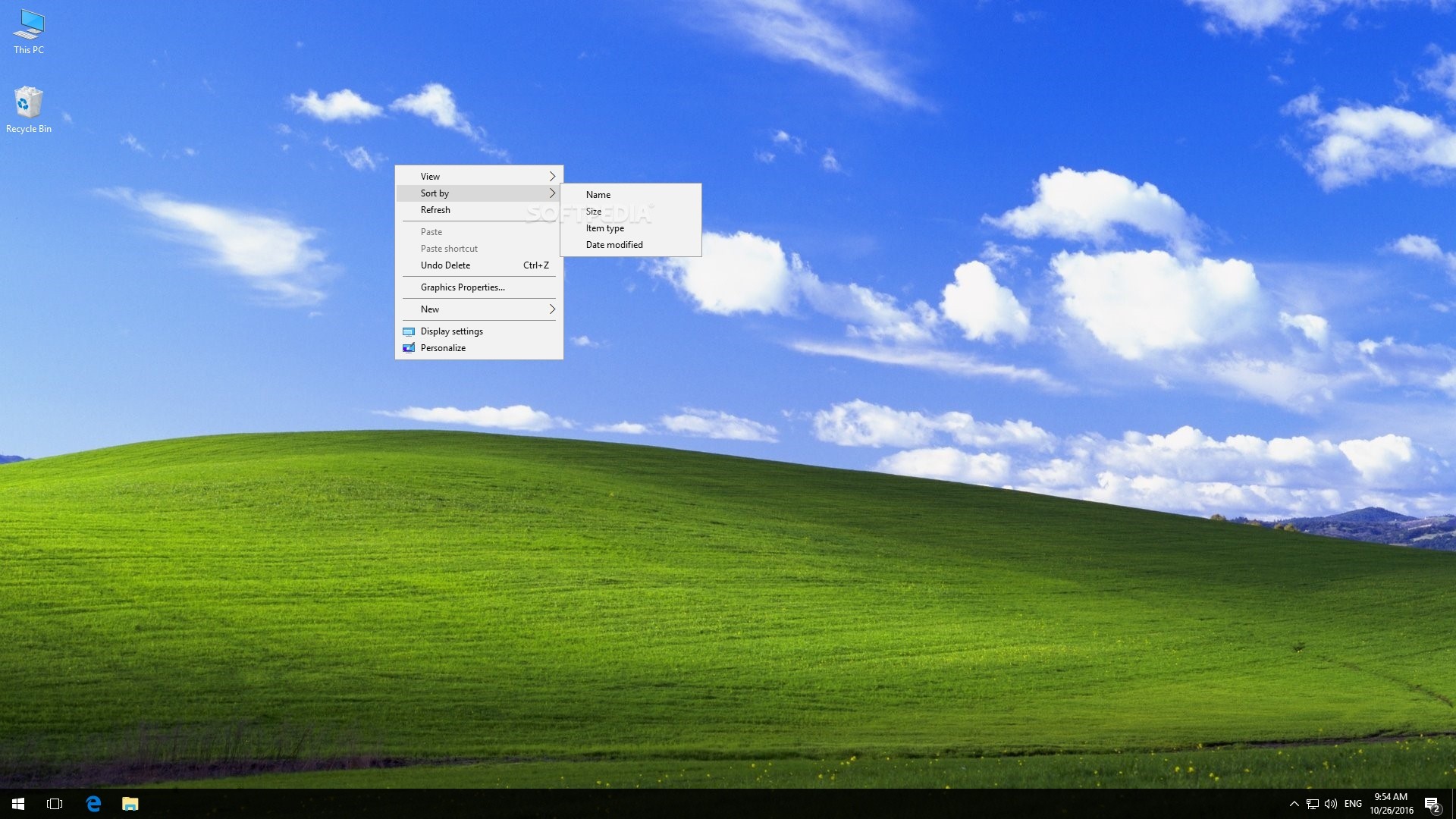
Task: Choose Personalize from the context menu
Action: click(x=479, y=348)
